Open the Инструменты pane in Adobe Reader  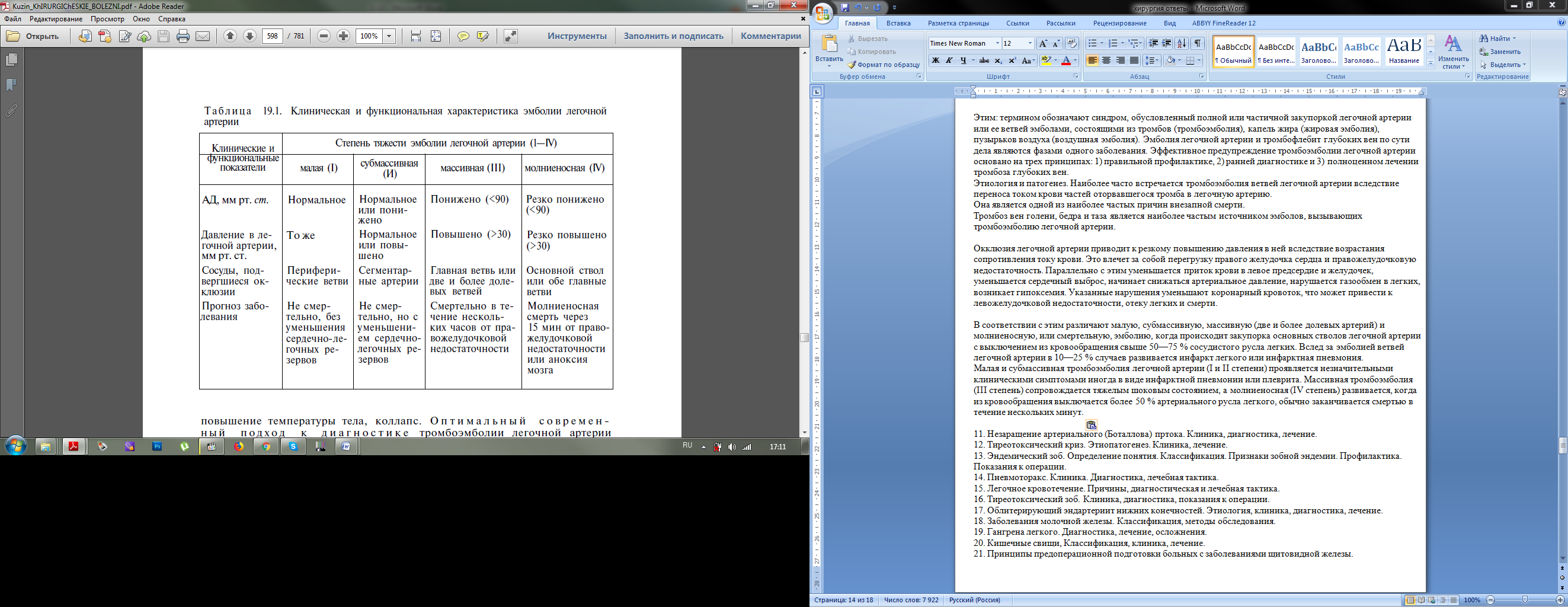pyautogui.click(x=577, y=36)
